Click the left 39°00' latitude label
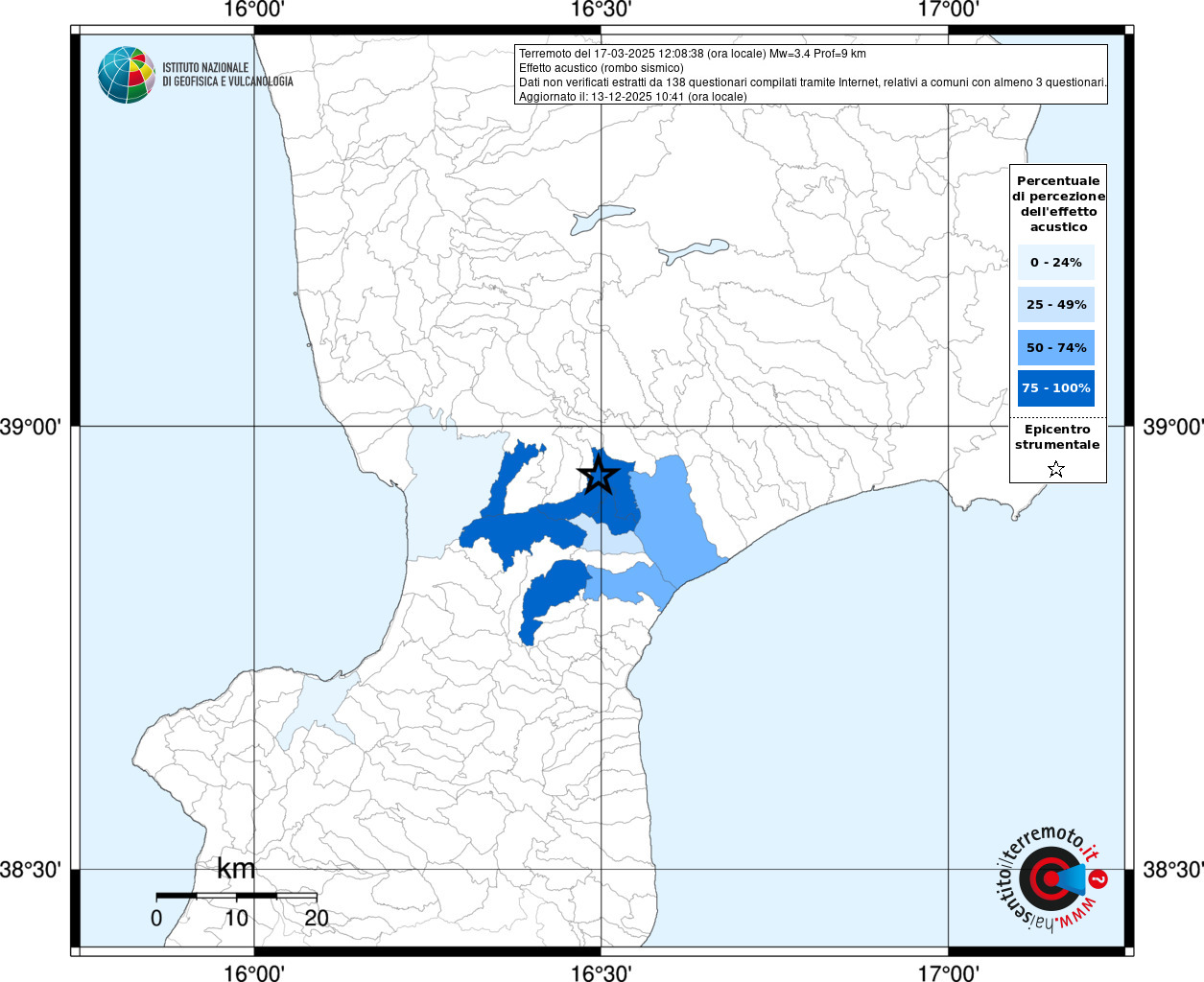 (x=31, y=427)
